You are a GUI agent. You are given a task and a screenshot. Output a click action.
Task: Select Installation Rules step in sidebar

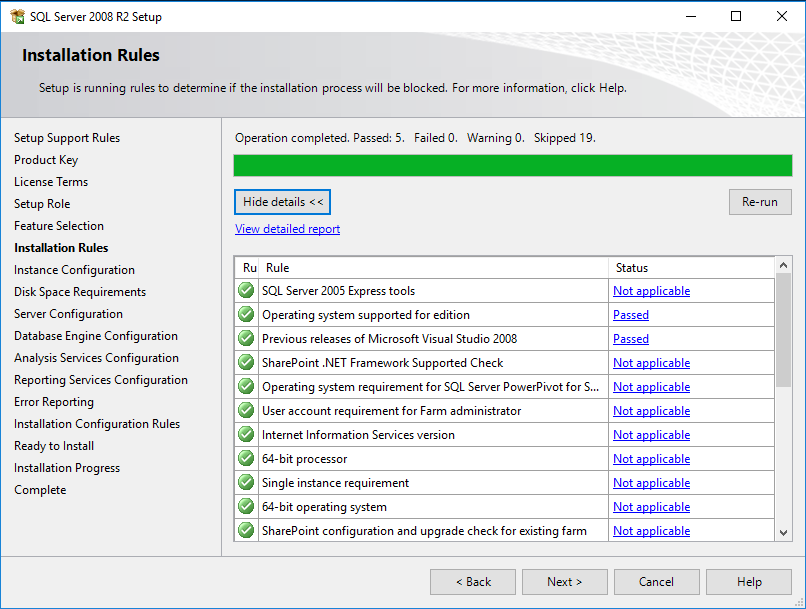pos(61,248)
